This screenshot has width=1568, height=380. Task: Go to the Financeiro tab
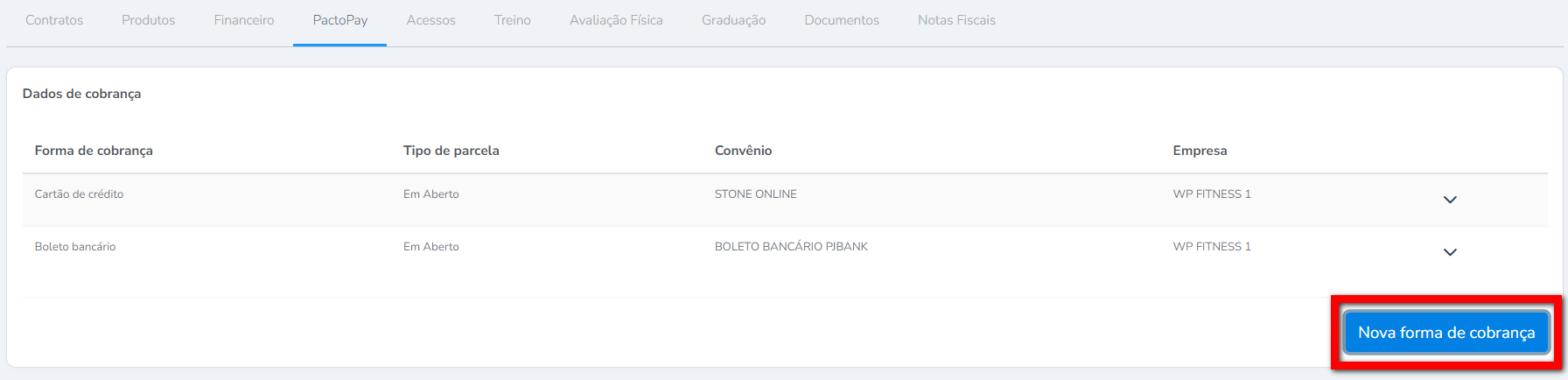(244, 20)
